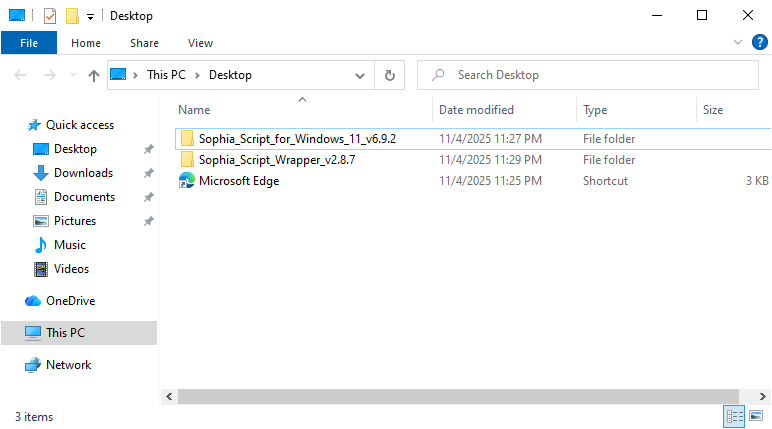The height and width of the screenshot is (429, 772).
Task: Open the File menu tab
Action: 29,43
